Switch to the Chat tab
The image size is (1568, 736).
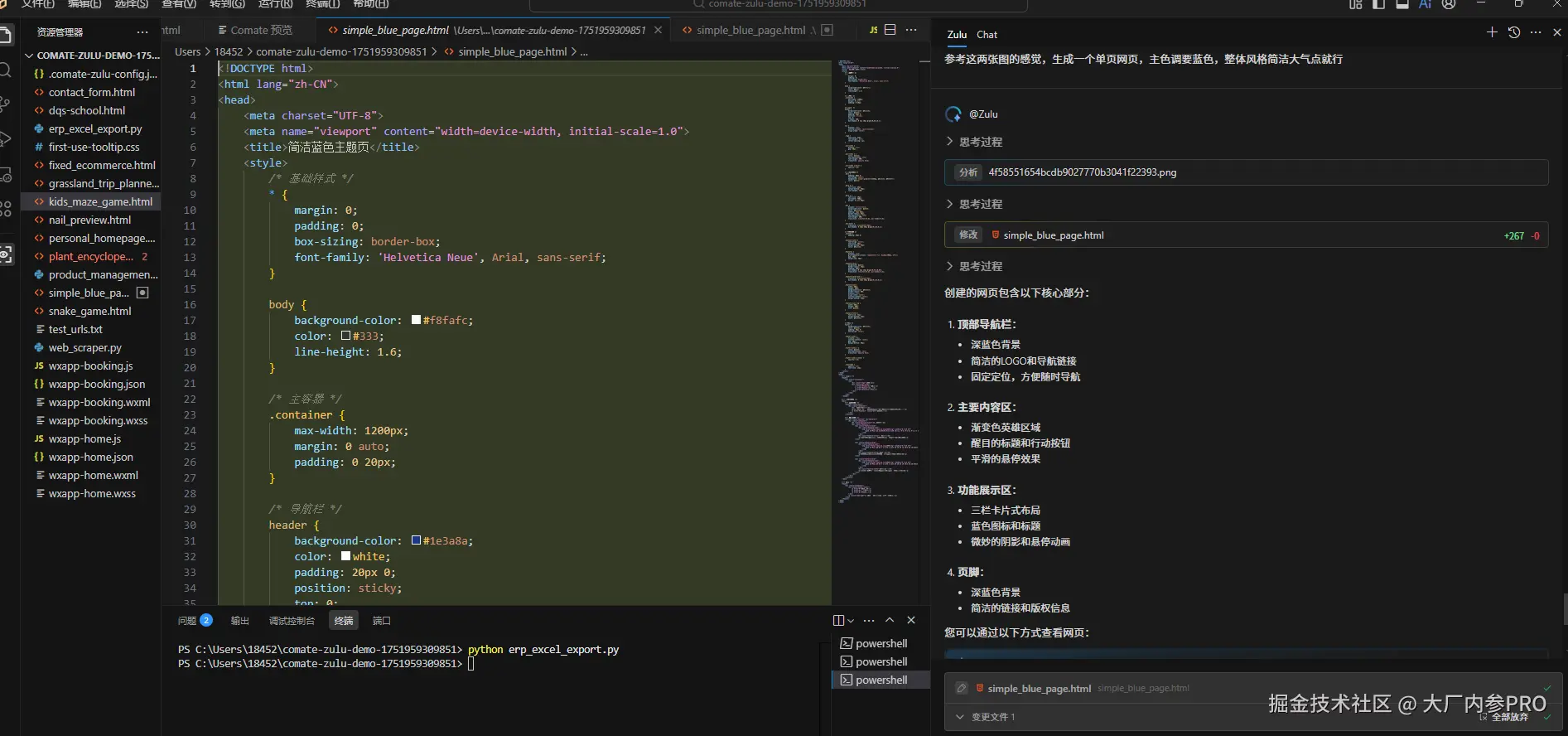[x=987, y=35]
